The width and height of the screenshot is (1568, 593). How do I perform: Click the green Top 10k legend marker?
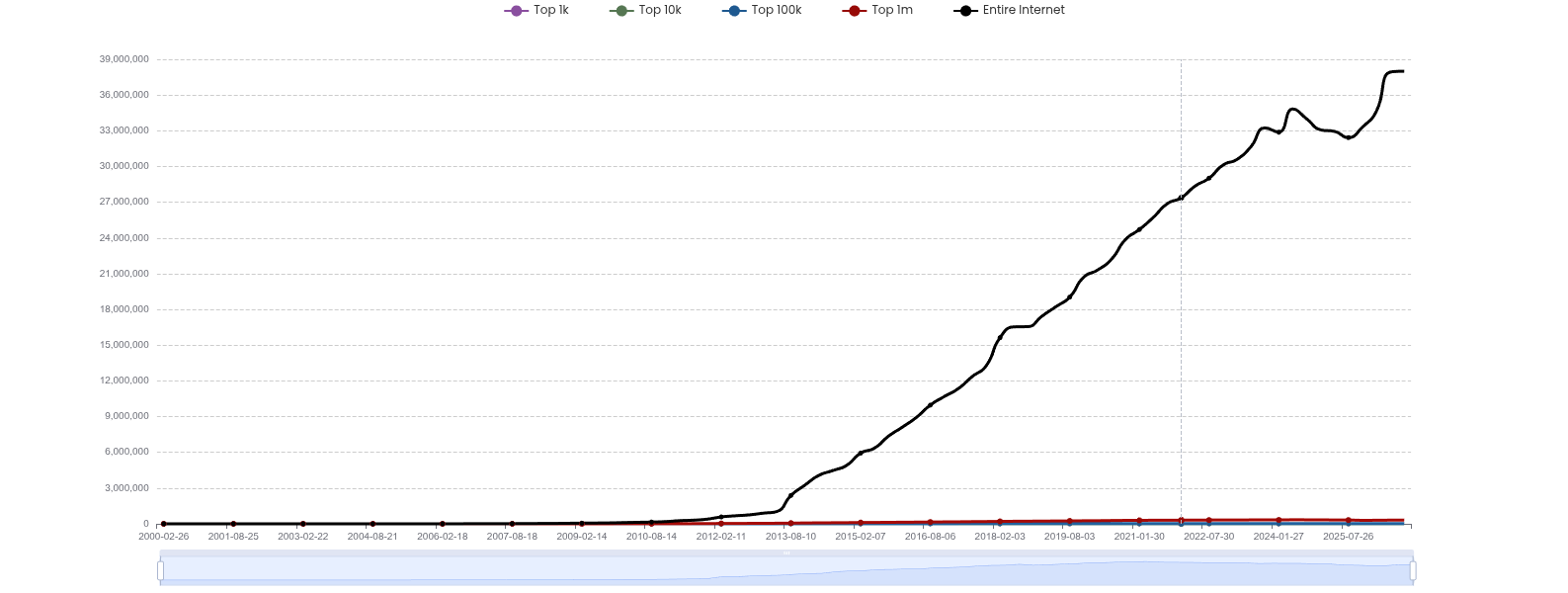pos(621,11)
